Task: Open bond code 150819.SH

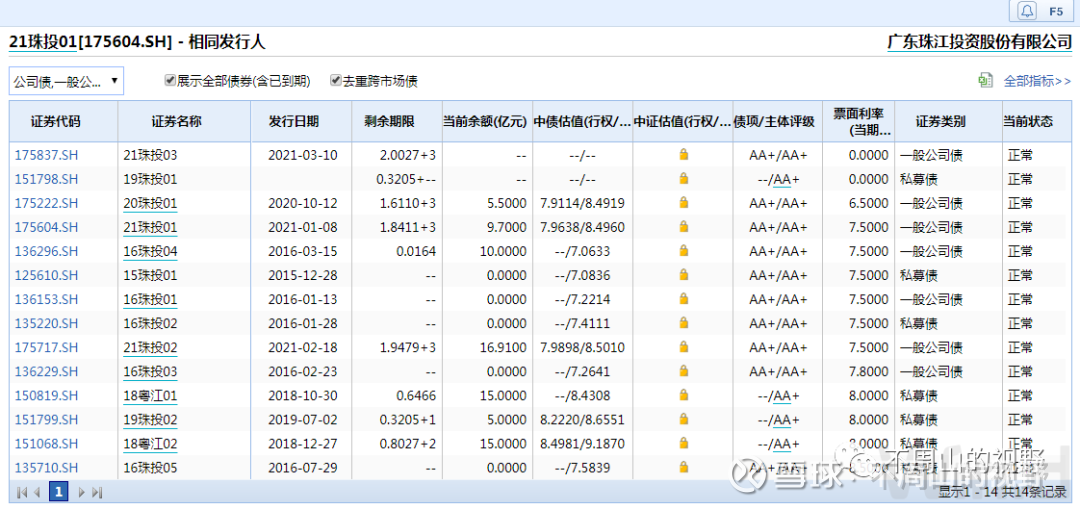Action: coord(46,395)
